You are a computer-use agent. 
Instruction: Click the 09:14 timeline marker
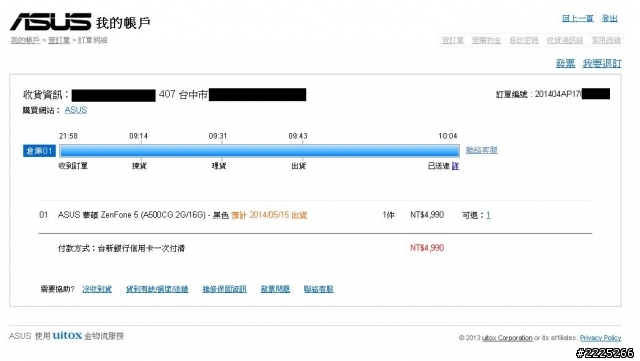click(x=138, y=136)
